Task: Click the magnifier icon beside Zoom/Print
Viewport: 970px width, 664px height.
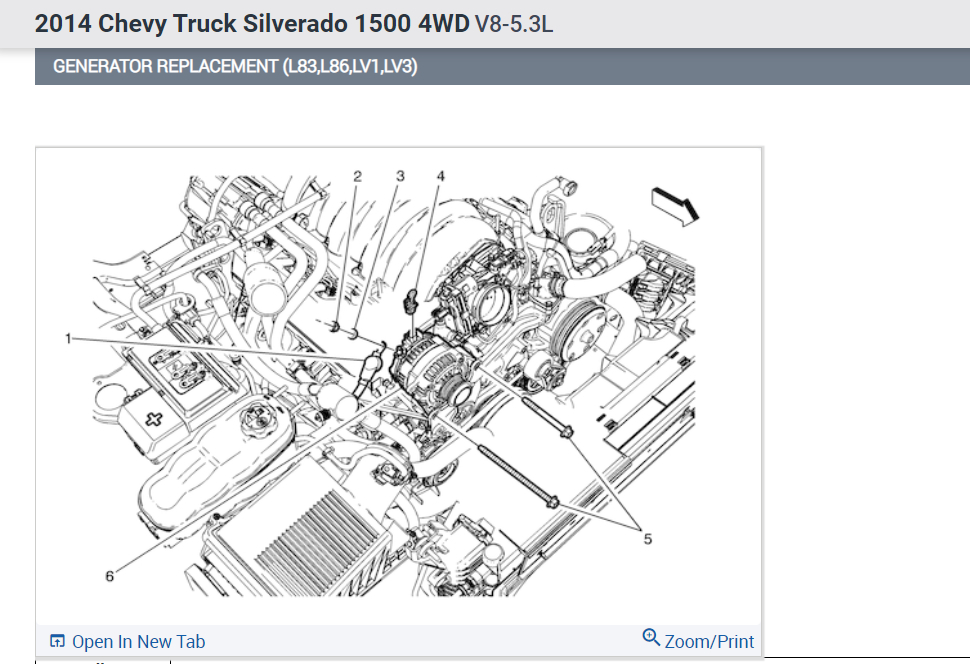Action: (651, 637)
